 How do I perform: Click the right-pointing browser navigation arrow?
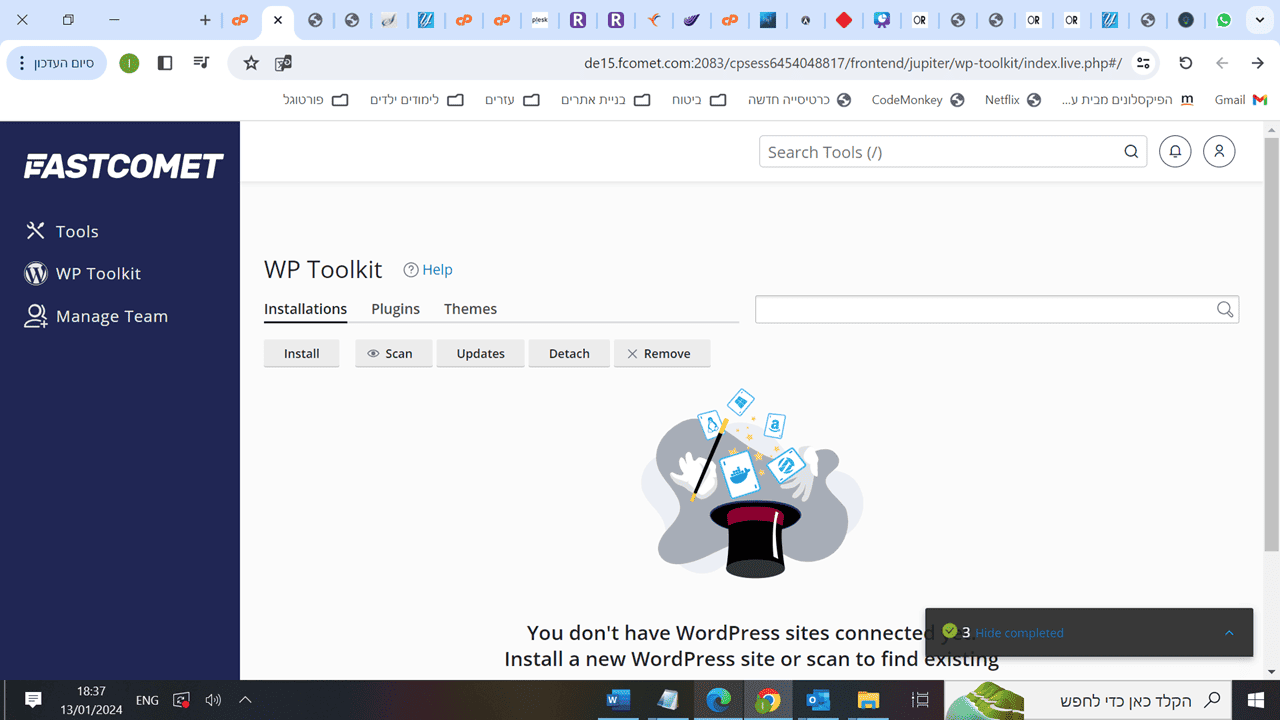tap(1258, 63)
